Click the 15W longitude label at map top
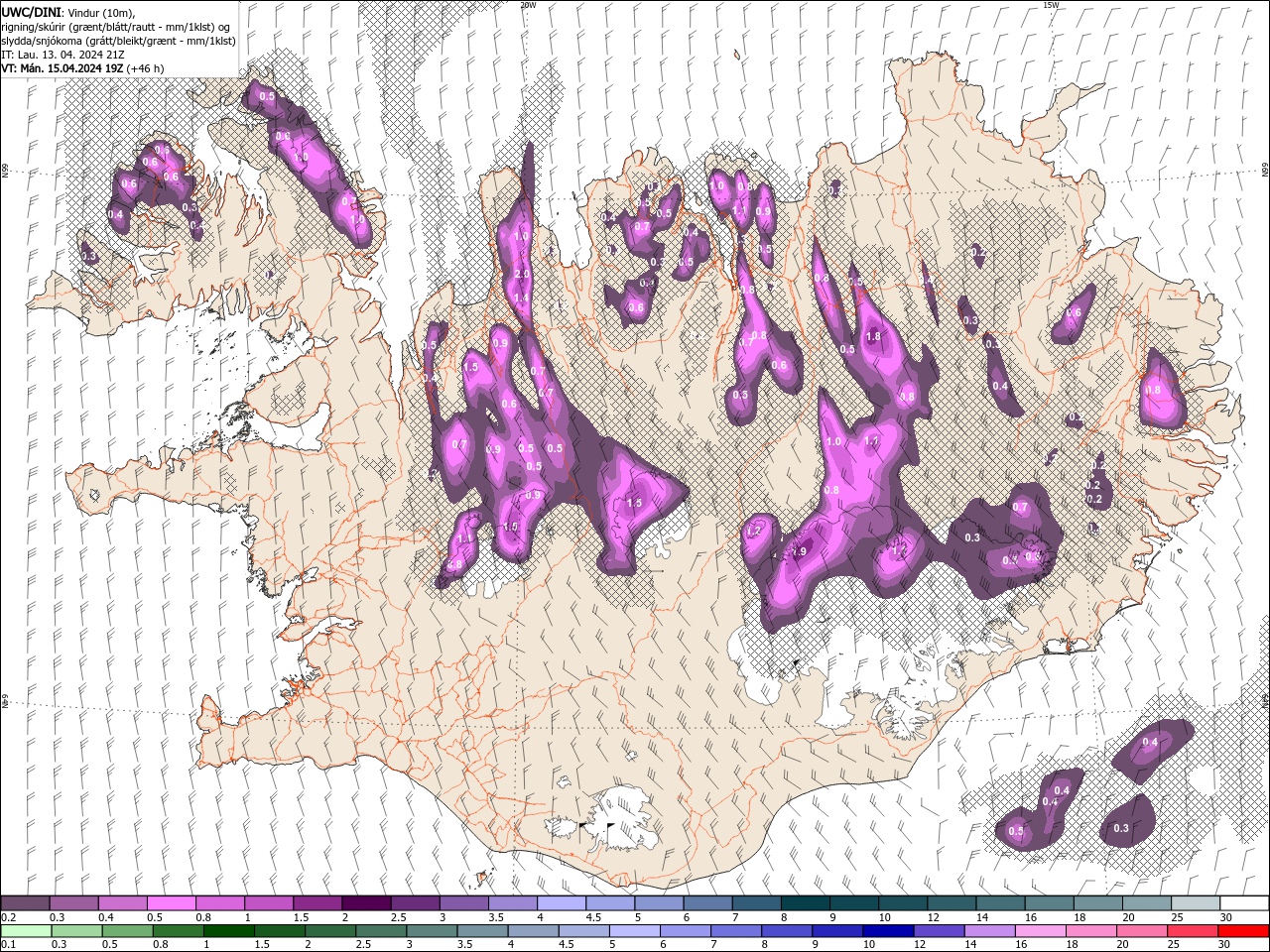The image size is (1270, 952). click(x=1051, y=5)
